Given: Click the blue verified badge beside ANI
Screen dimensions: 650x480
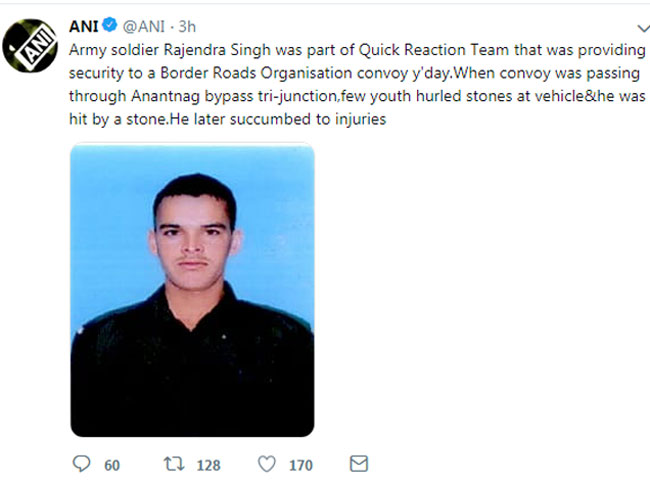Looking at the screenshot, I should tap(110, 26).
